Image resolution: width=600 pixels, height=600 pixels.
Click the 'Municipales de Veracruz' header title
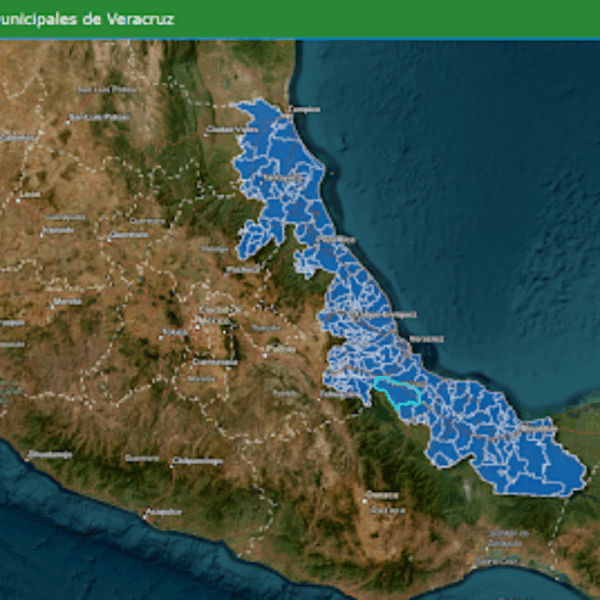[x=85, y=19]
